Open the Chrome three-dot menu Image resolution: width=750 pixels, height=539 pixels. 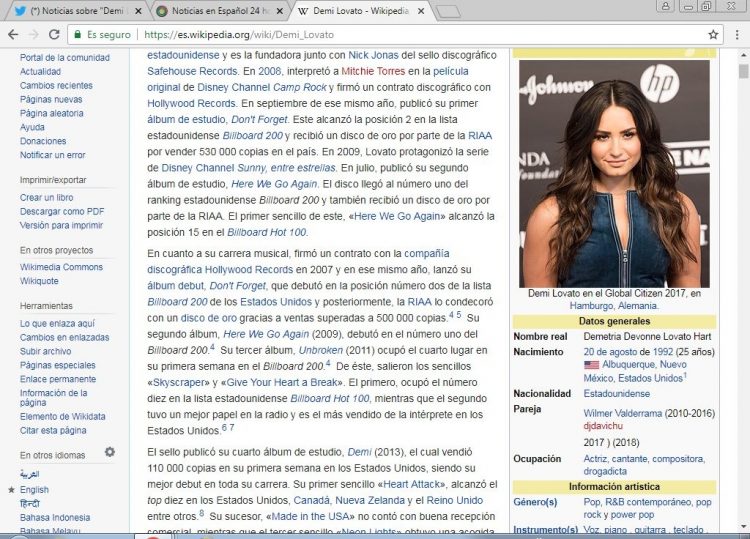coord(737,34)
